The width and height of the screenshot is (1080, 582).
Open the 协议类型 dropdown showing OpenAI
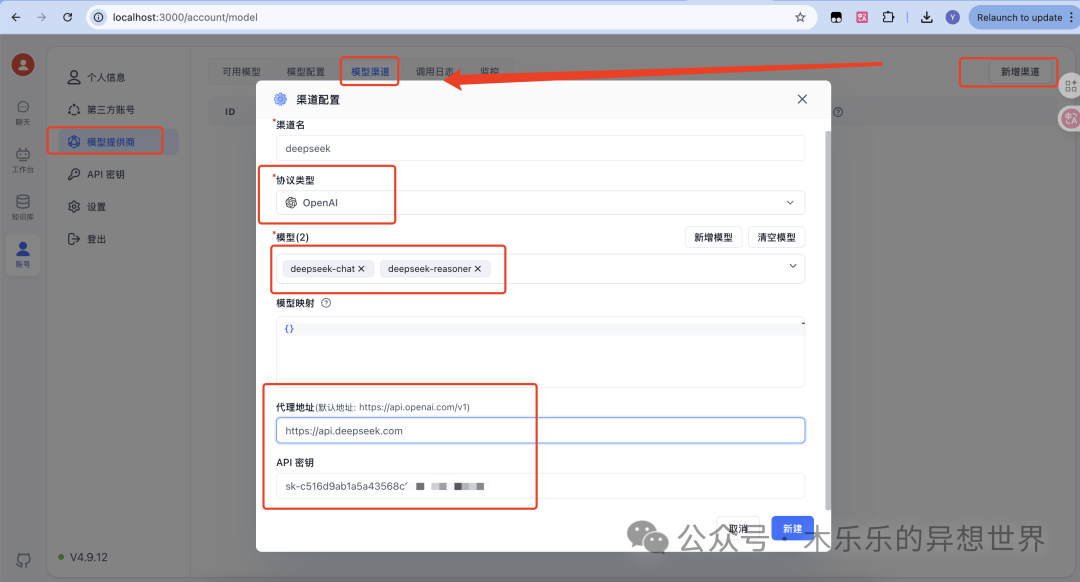coord(540,202)
